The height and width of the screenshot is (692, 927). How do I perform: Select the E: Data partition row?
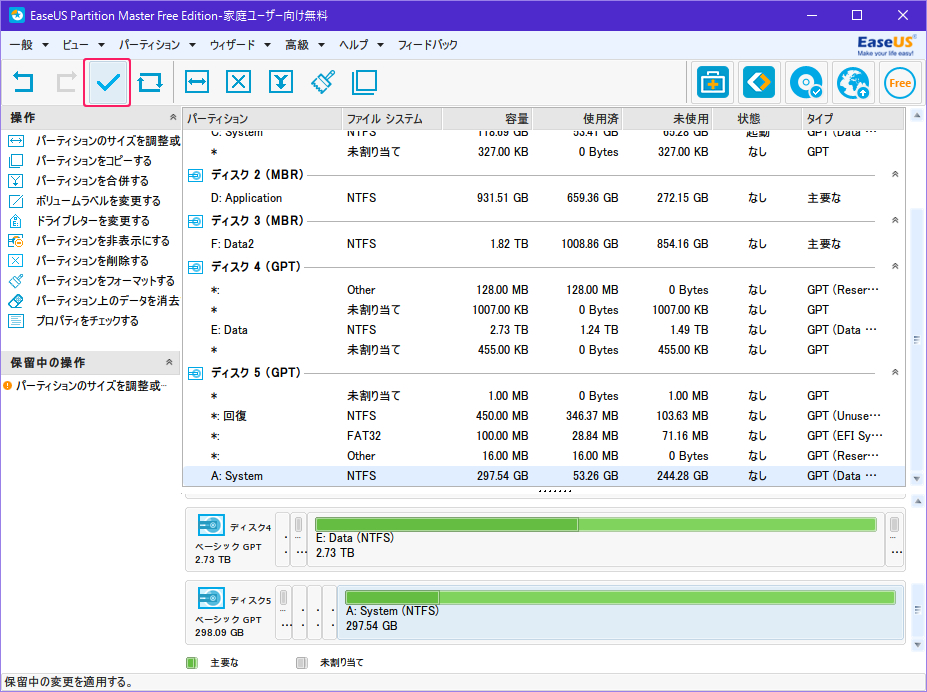[x=543, y=330]
